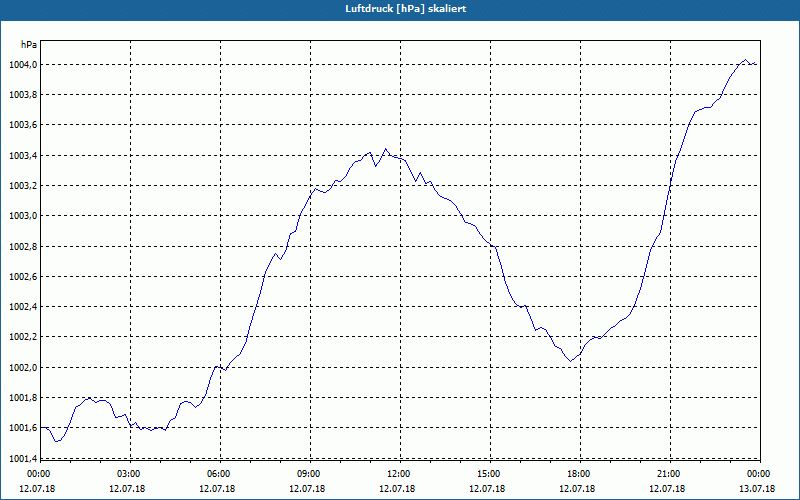The height and width of the screenshot is (500, 800).
Task: Select the 18:00 time axis label
Action: [x=580, y=474]
